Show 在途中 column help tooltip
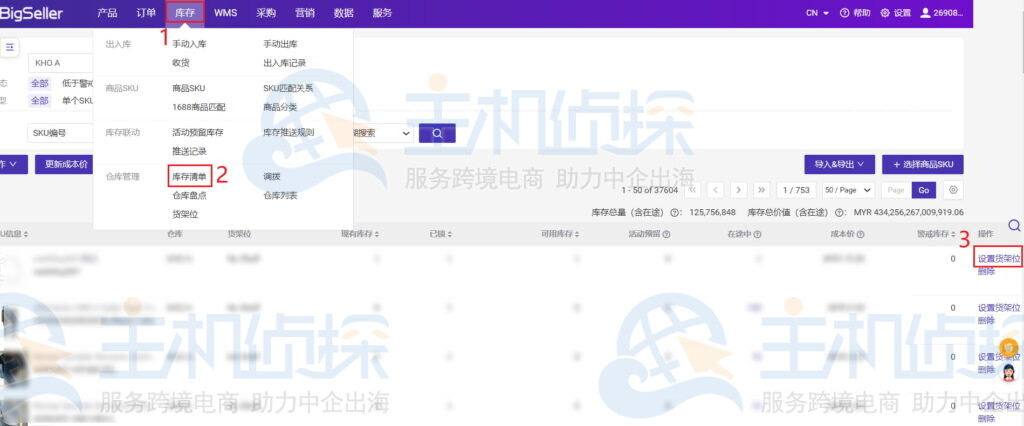 click(757, 234)
